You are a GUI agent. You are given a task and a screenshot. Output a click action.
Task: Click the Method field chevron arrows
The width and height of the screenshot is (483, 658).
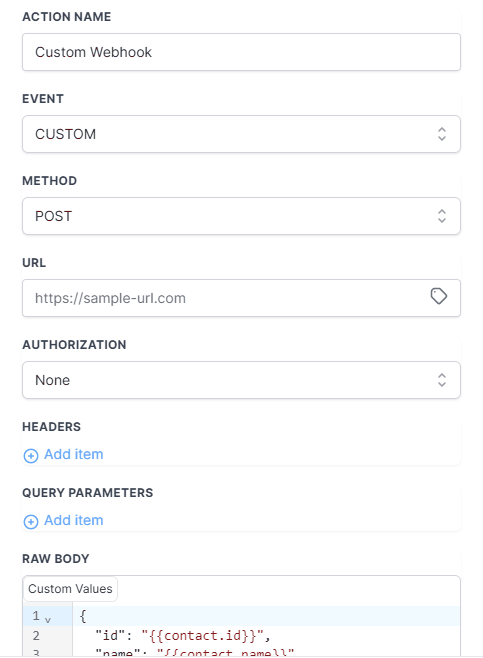[441, 216]
